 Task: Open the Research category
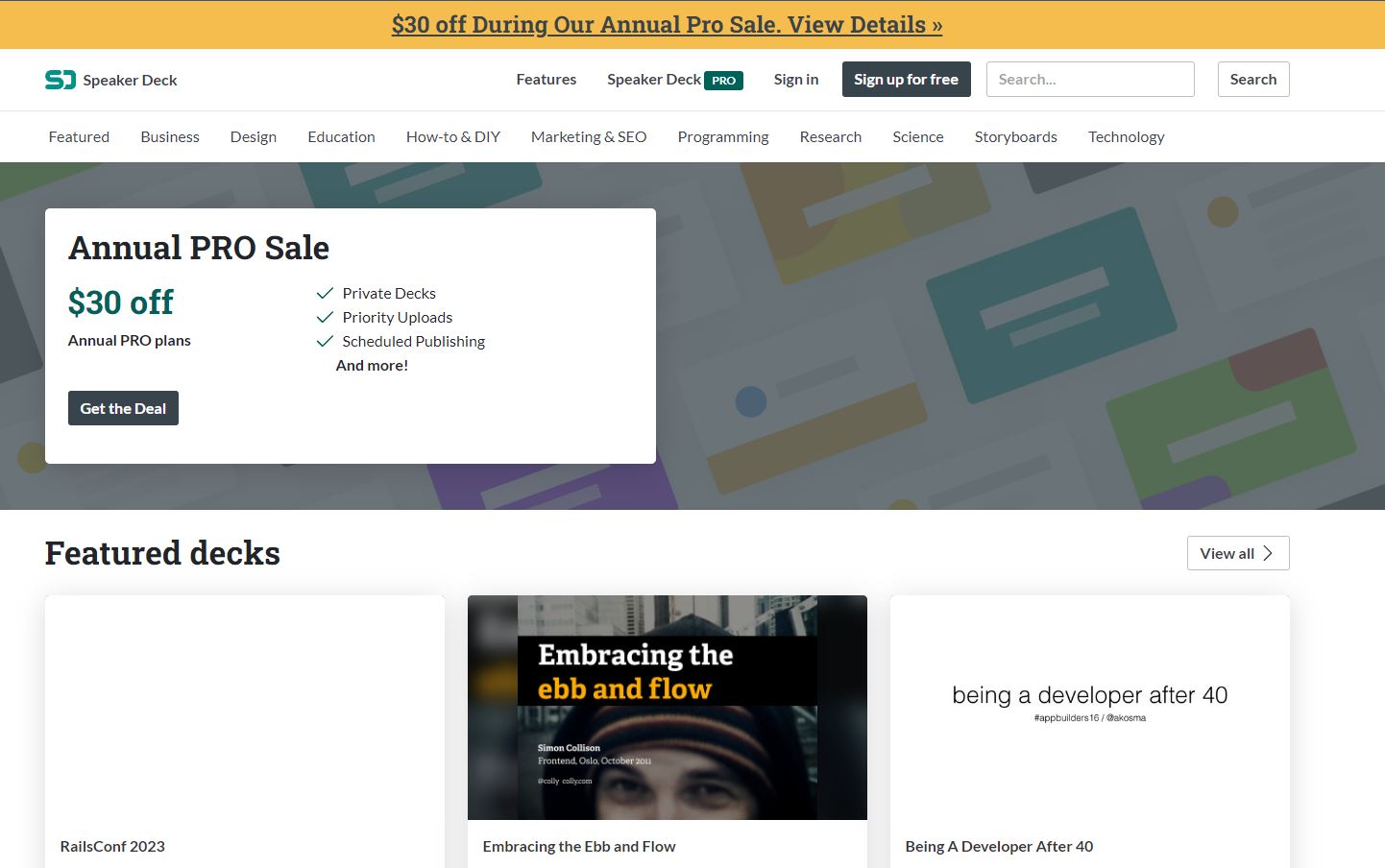coord(831,137)
